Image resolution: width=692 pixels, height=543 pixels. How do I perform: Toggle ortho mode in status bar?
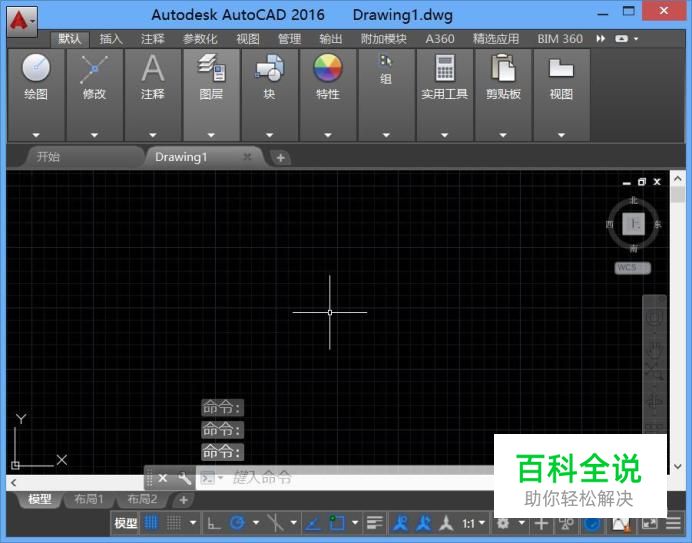[x=214, y=524]
